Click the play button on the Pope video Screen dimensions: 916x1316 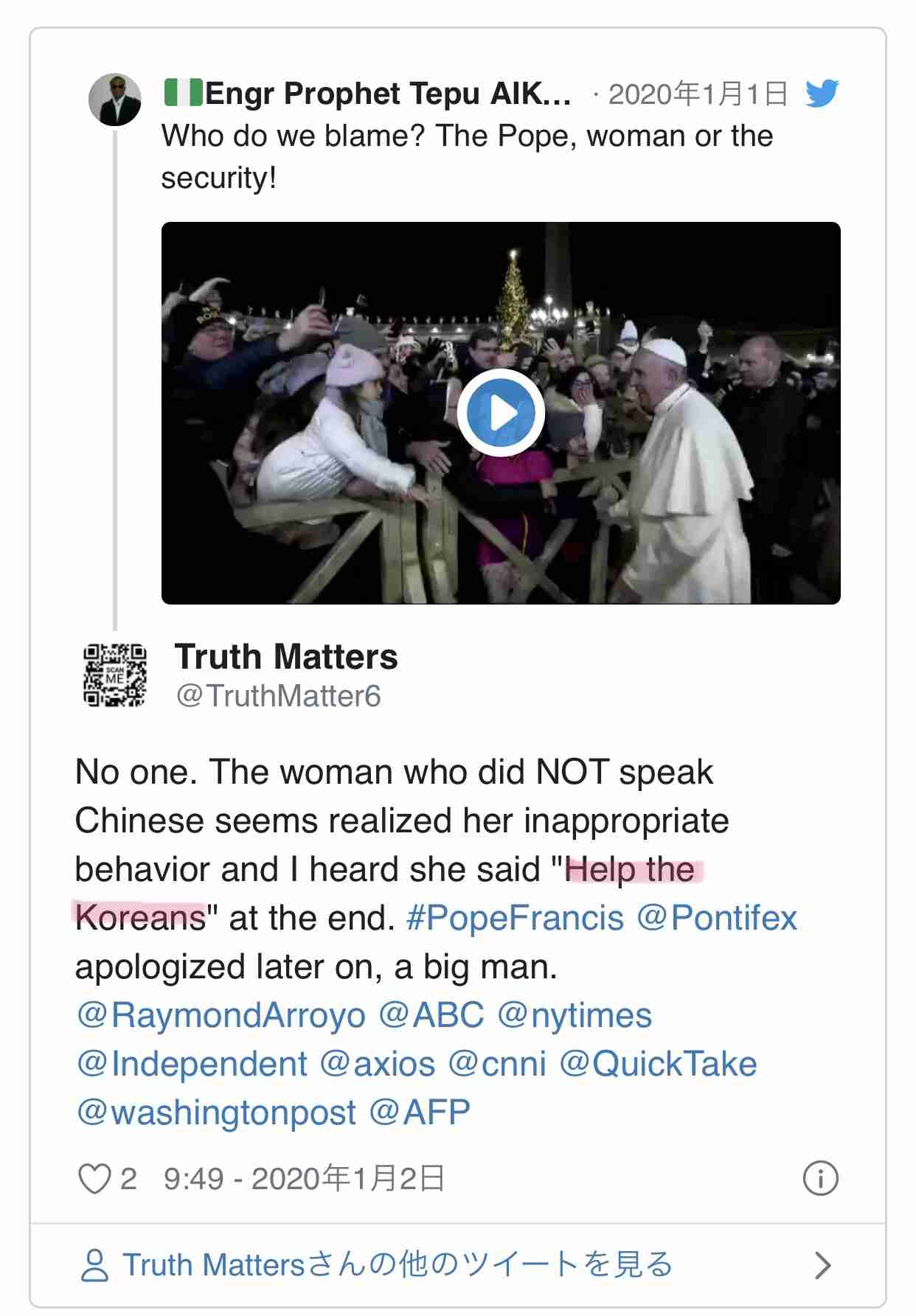501,414
